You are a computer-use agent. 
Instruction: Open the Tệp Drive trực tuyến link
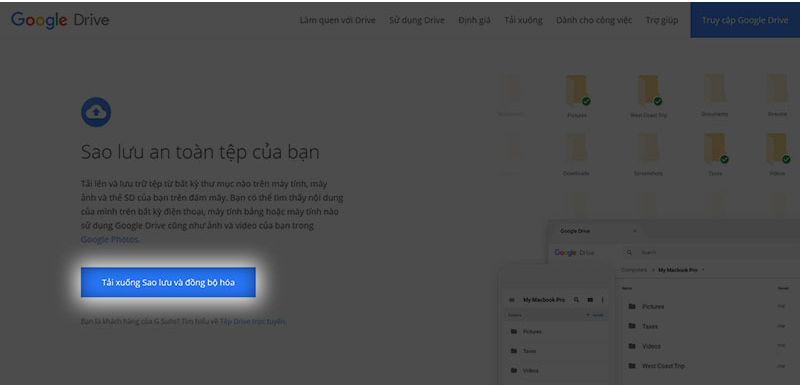253,322
